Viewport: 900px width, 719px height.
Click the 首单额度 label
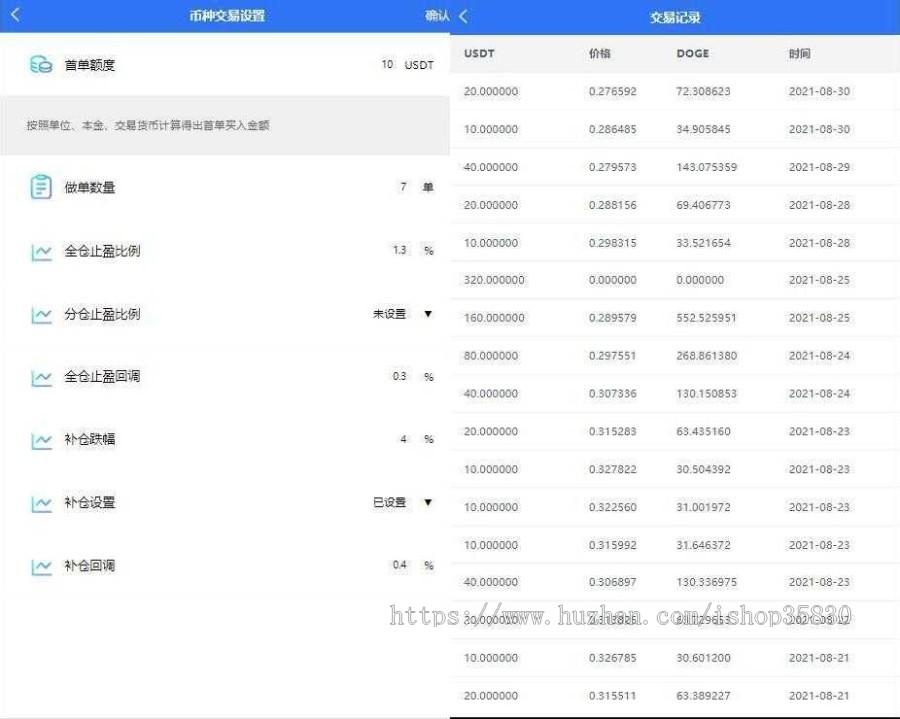tap(90, 65)
